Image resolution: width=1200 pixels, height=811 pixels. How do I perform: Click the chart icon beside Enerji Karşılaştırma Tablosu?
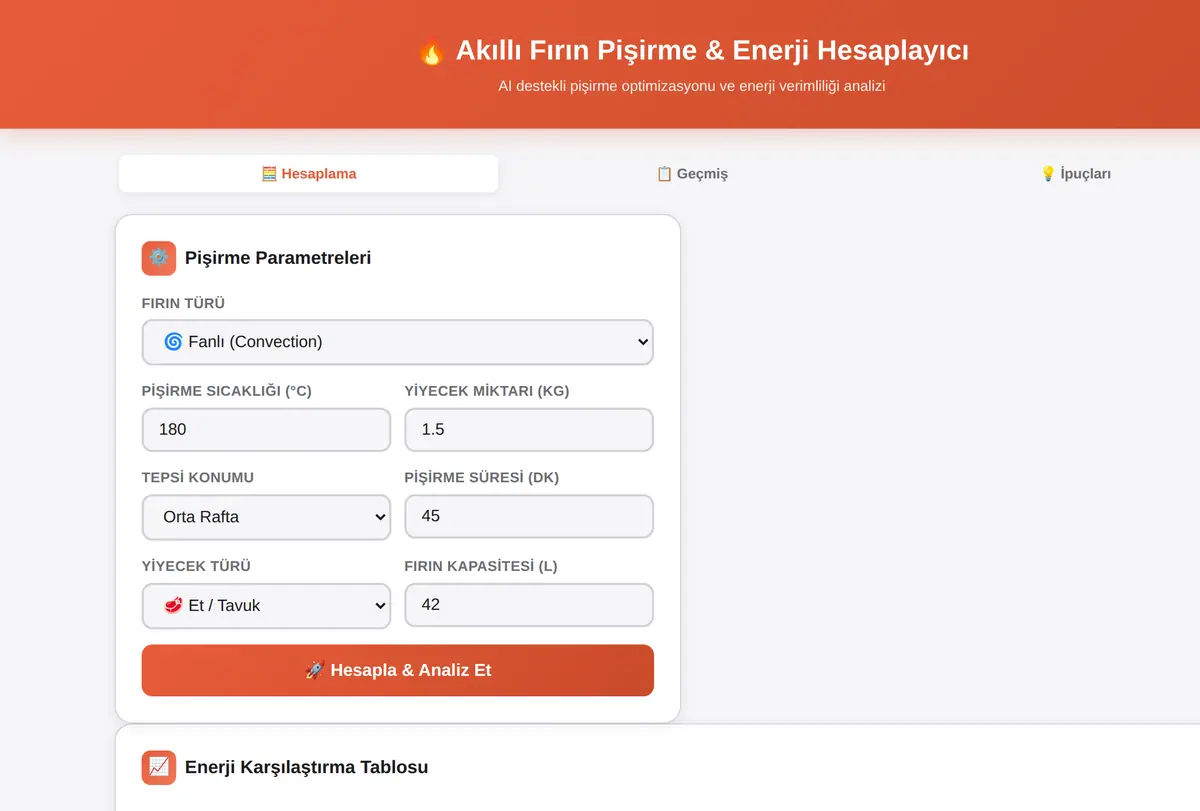(159, 768)
